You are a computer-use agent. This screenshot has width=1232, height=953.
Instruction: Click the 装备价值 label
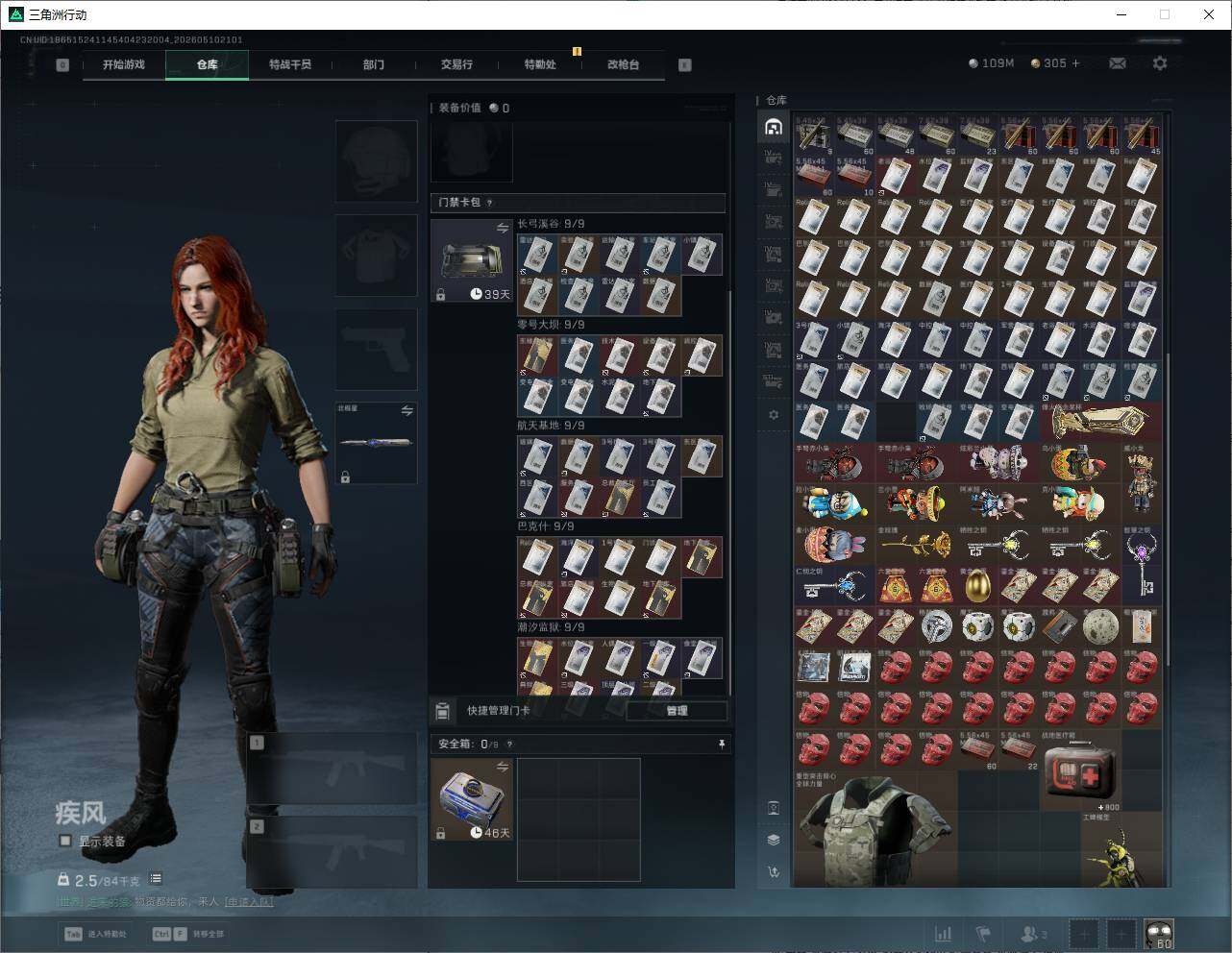[x=459, y=109]
